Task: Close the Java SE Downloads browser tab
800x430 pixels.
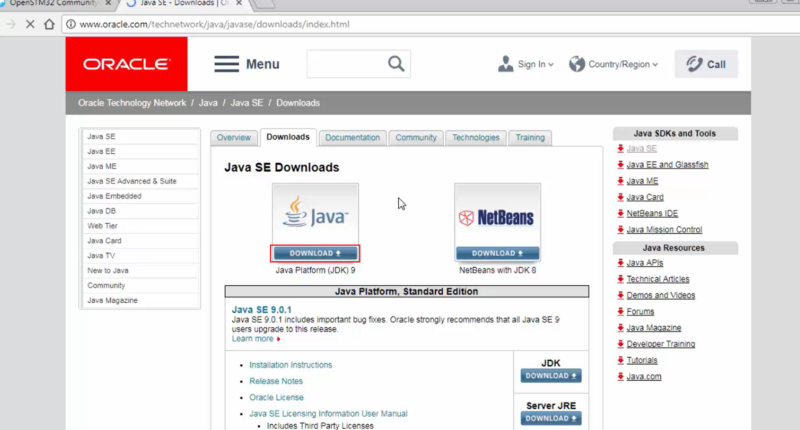Action: tap(239, 3)
